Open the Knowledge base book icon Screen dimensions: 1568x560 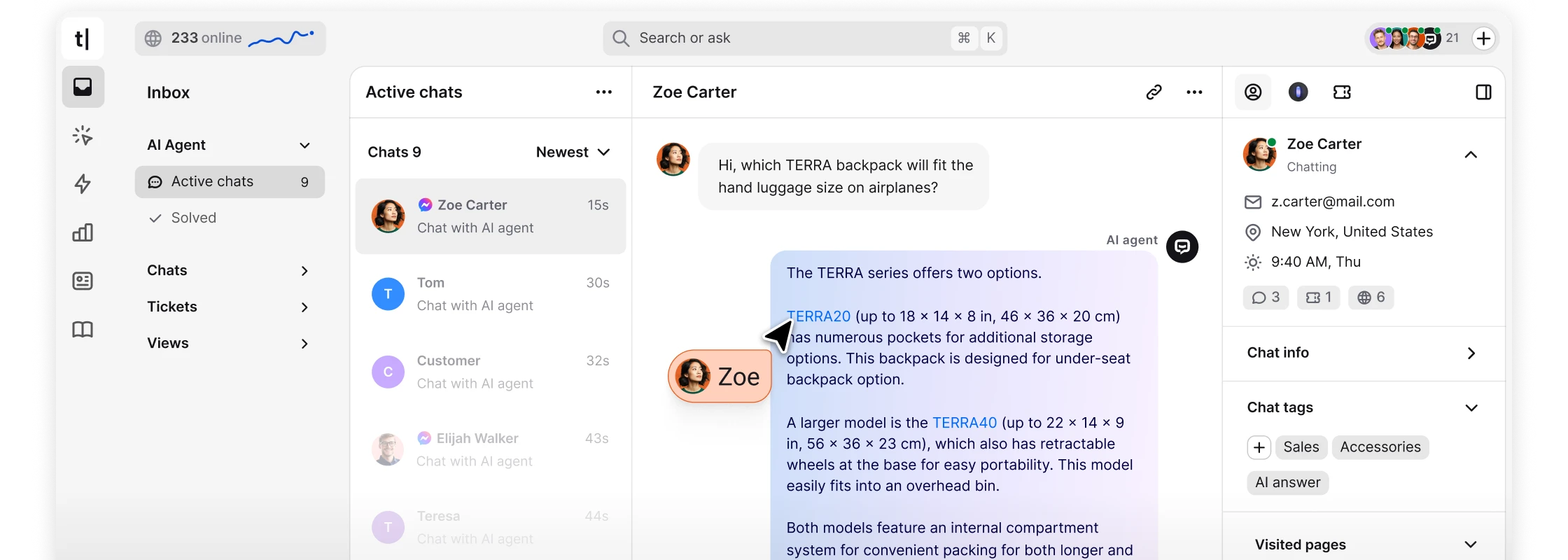point(83,329)
